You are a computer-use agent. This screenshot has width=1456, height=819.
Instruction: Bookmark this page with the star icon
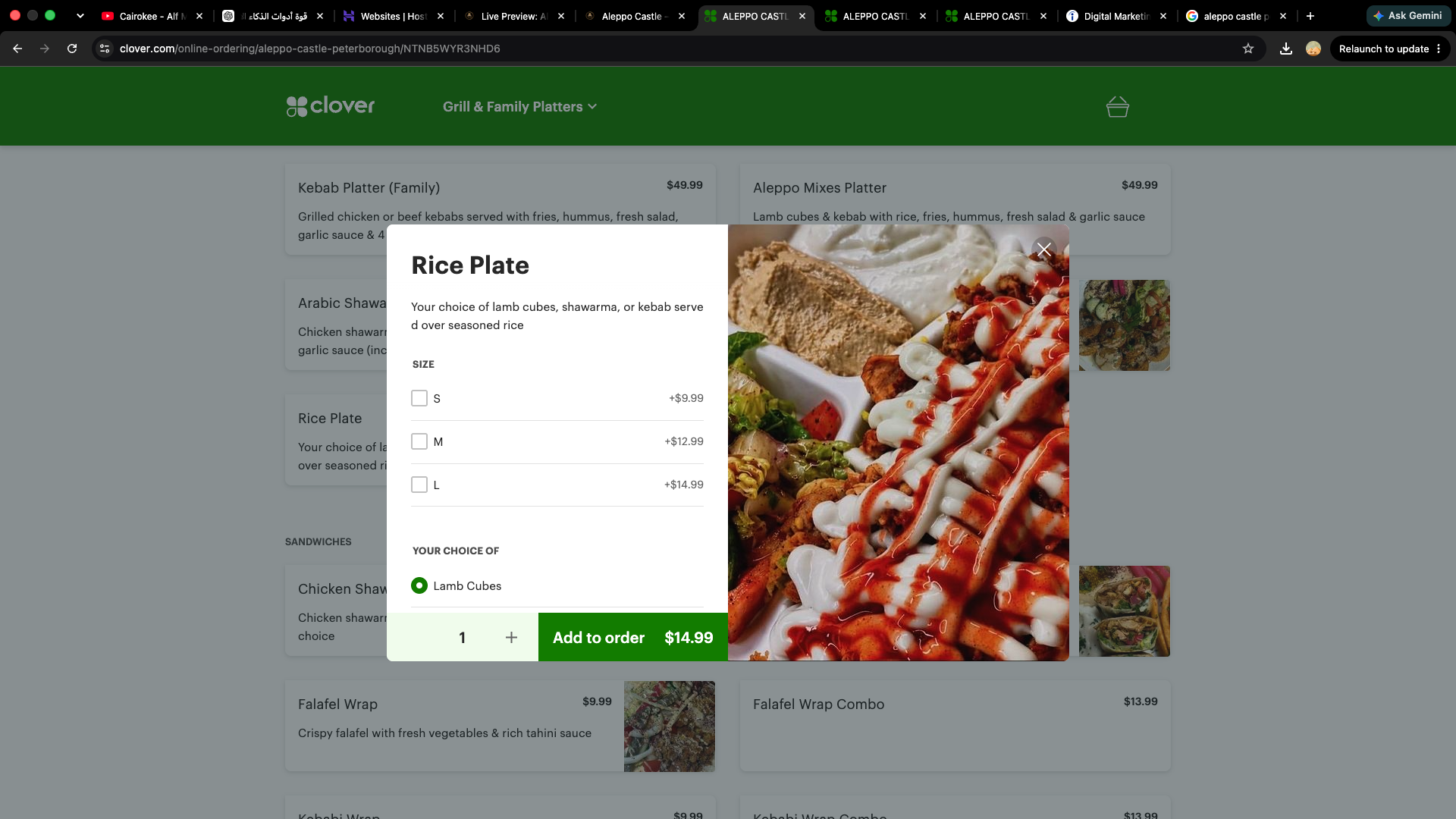pos(1248,49)
